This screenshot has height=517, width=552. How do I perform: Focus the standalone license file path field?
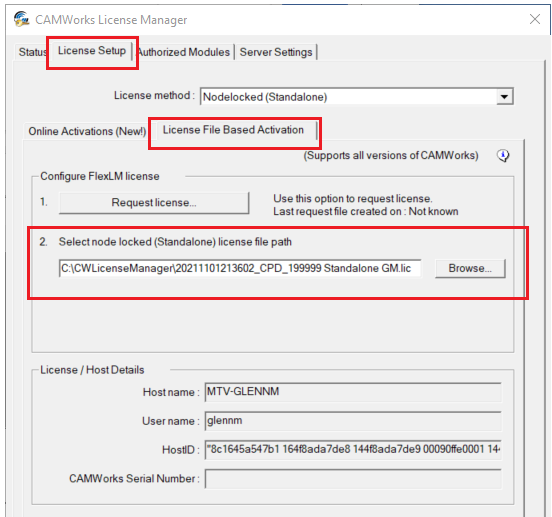240,269
